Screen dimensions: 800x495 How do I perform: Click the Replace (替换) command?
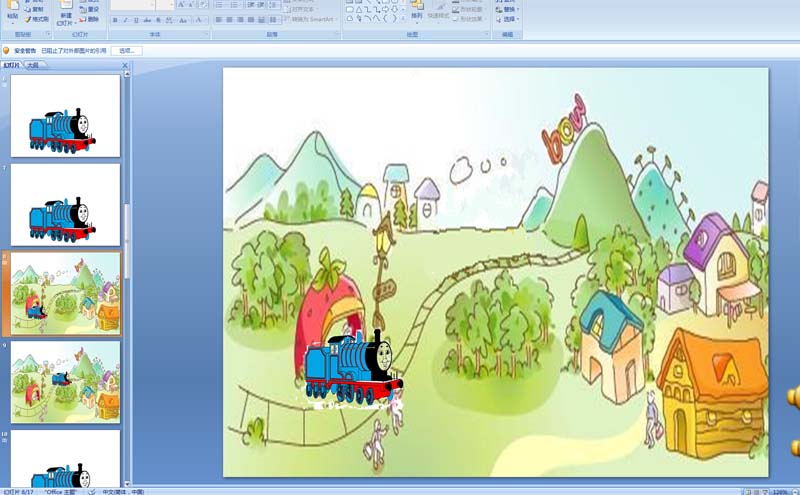507,9
